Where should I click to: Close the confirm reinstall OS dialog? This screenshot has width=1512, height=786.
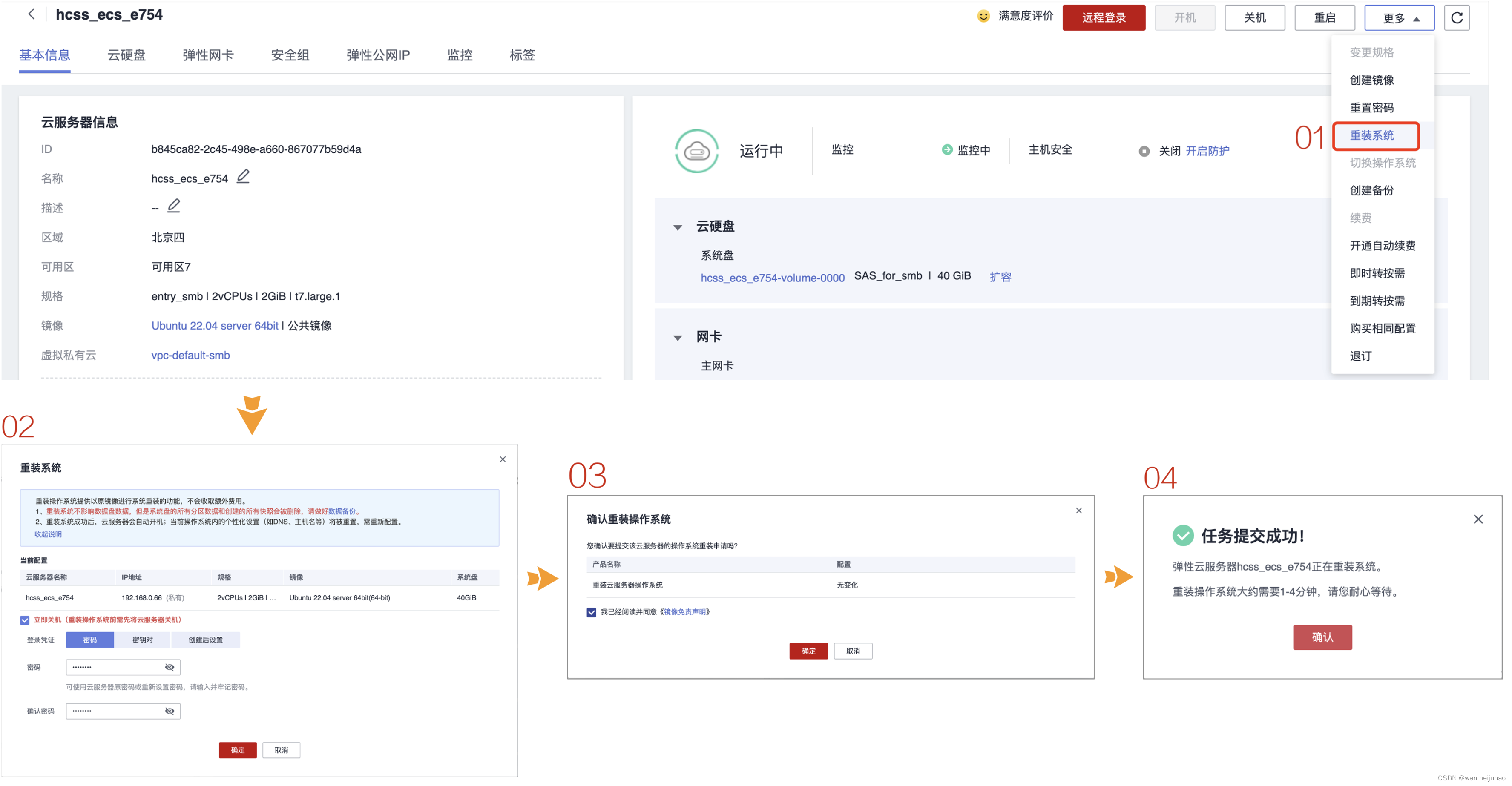pyautogui.click(x=1079, y=511)
